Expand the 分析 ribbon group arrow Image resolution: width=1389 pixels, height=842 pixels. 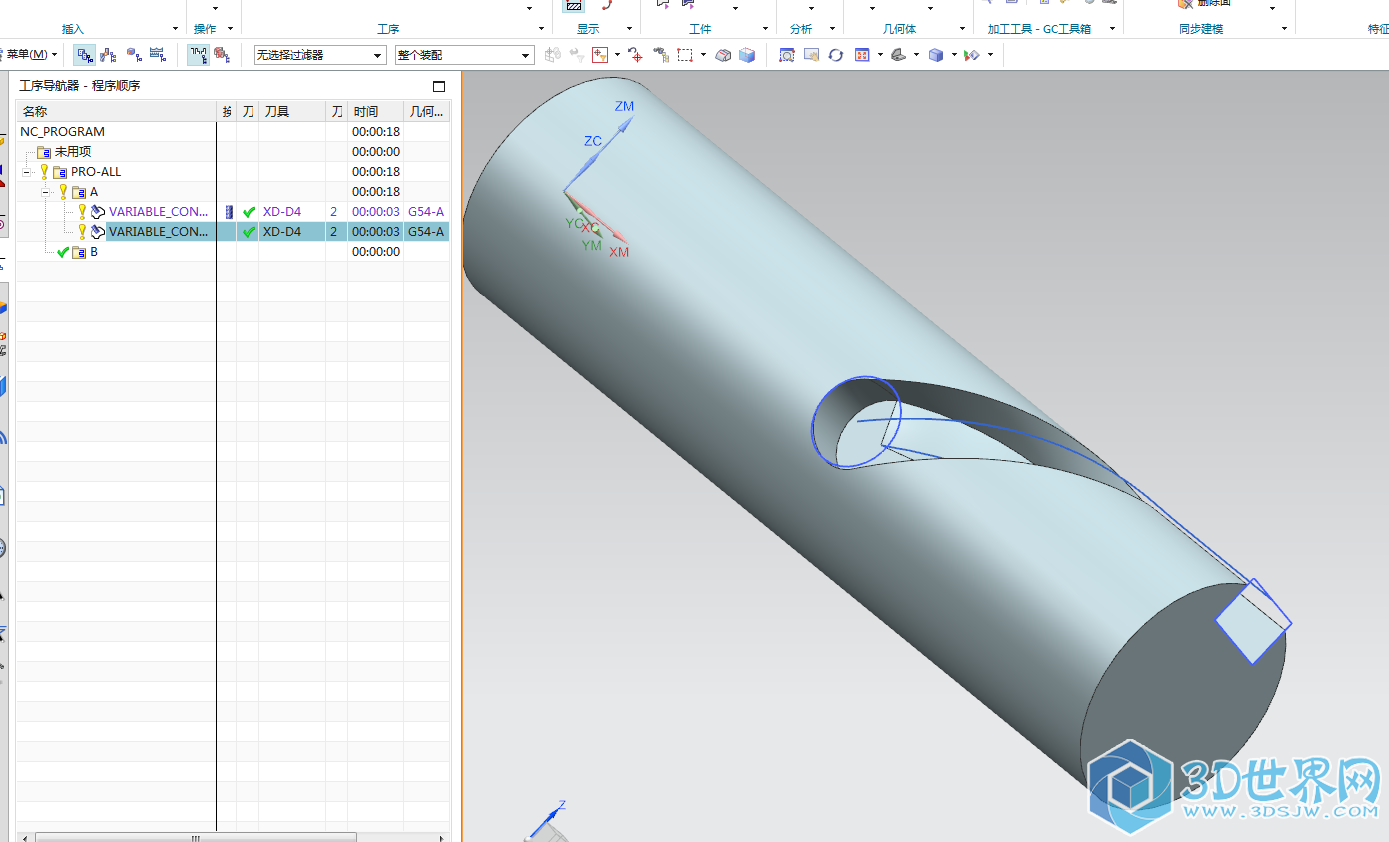pyautogui.click(x=832, y=29)
